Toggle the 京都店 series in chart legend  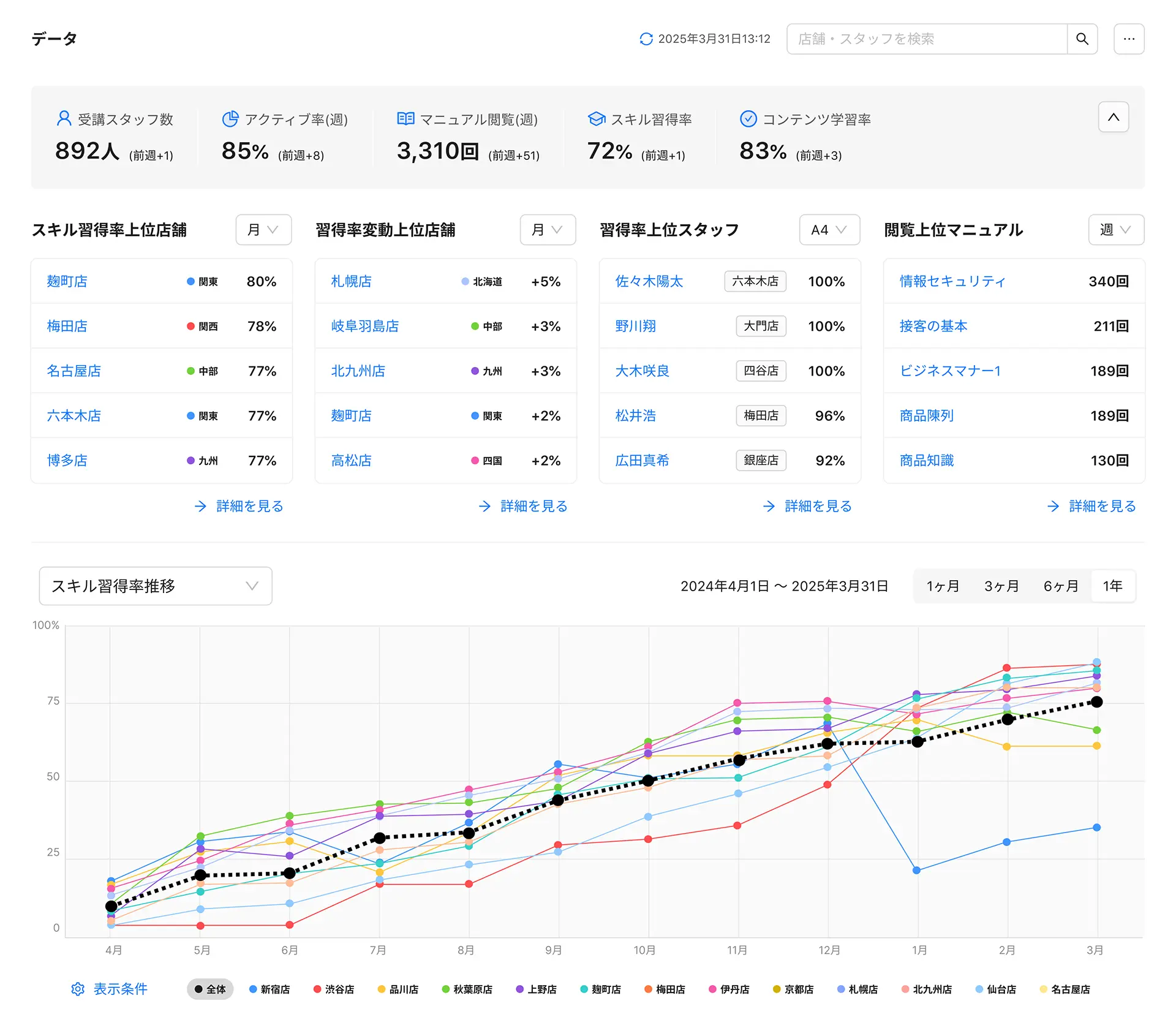(x=793, y=989)
